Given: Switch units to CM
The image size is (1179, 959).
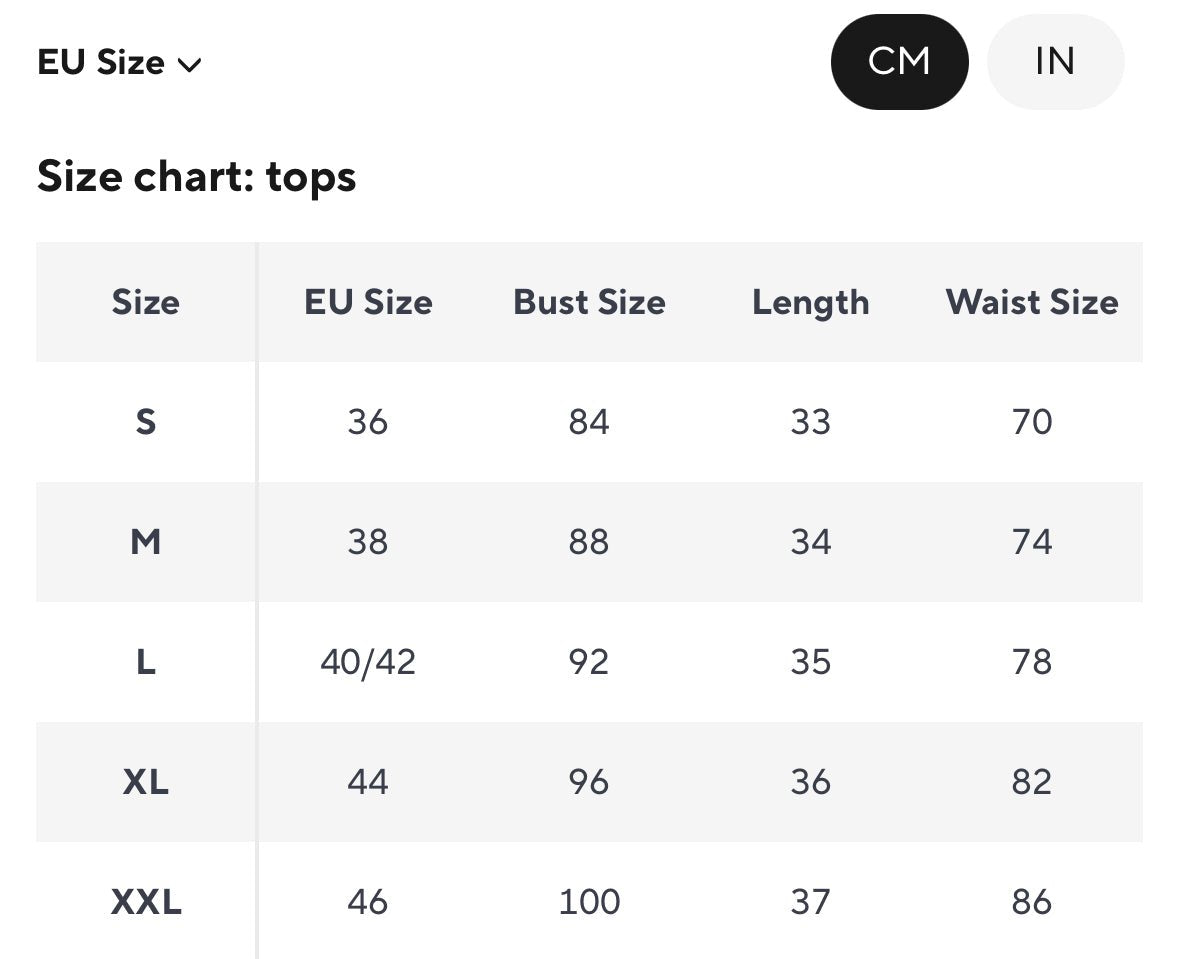Looking at the screenshot, I should (899, 62).
